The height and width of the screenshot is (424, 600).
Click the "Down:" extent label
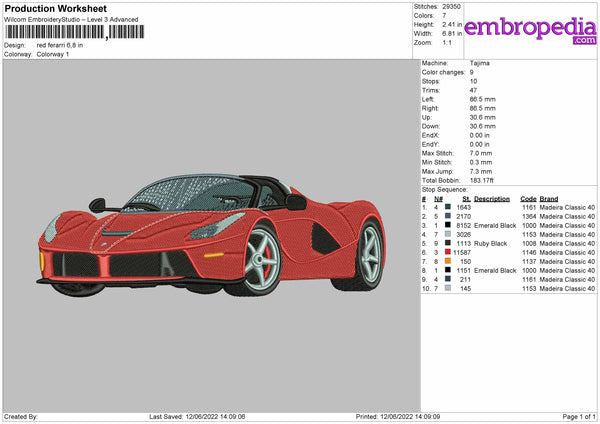coord(431,126)
